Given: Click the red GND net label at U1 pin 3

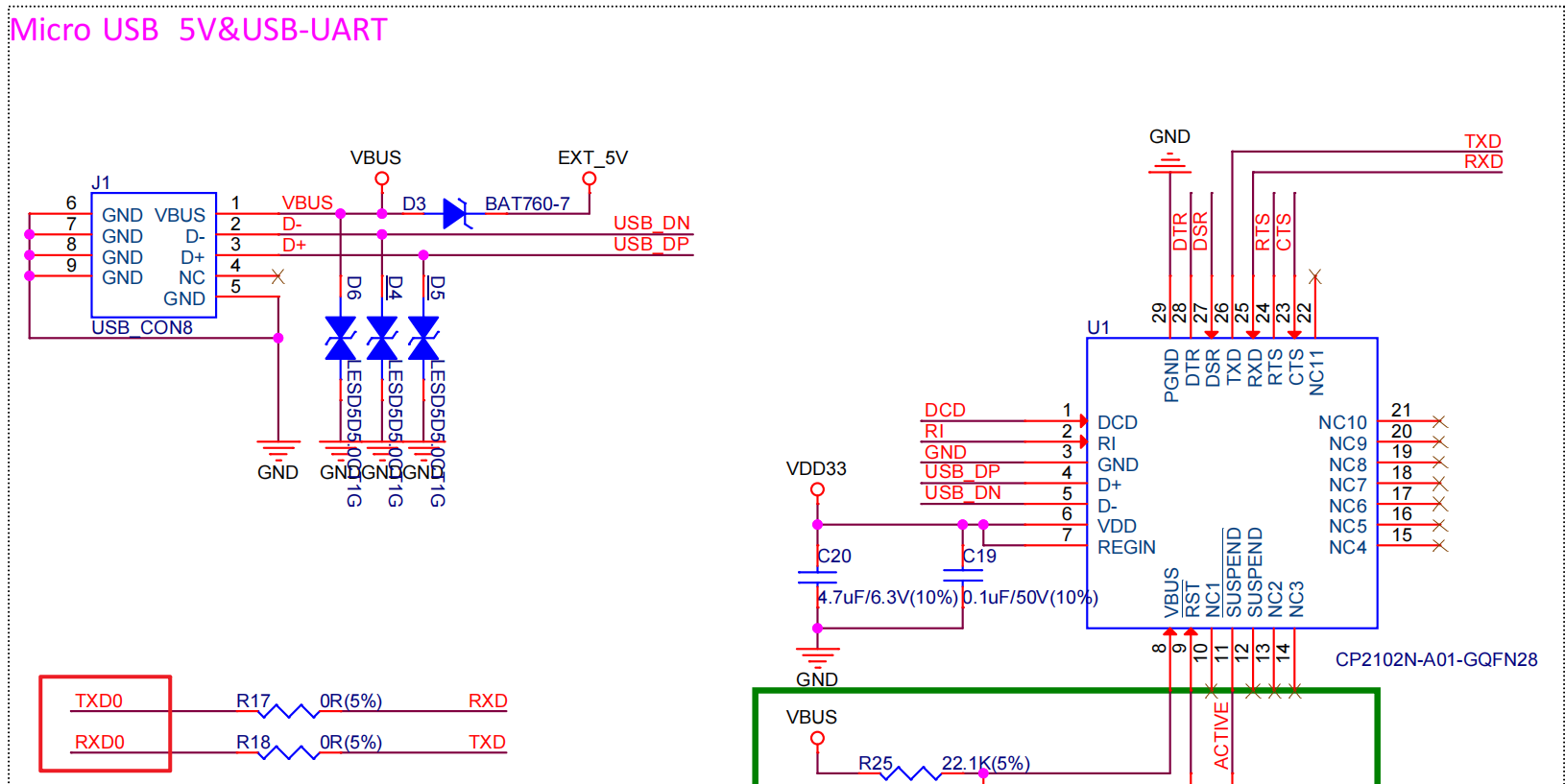Looking at the screenshot, I should click(x=946, y=452).
